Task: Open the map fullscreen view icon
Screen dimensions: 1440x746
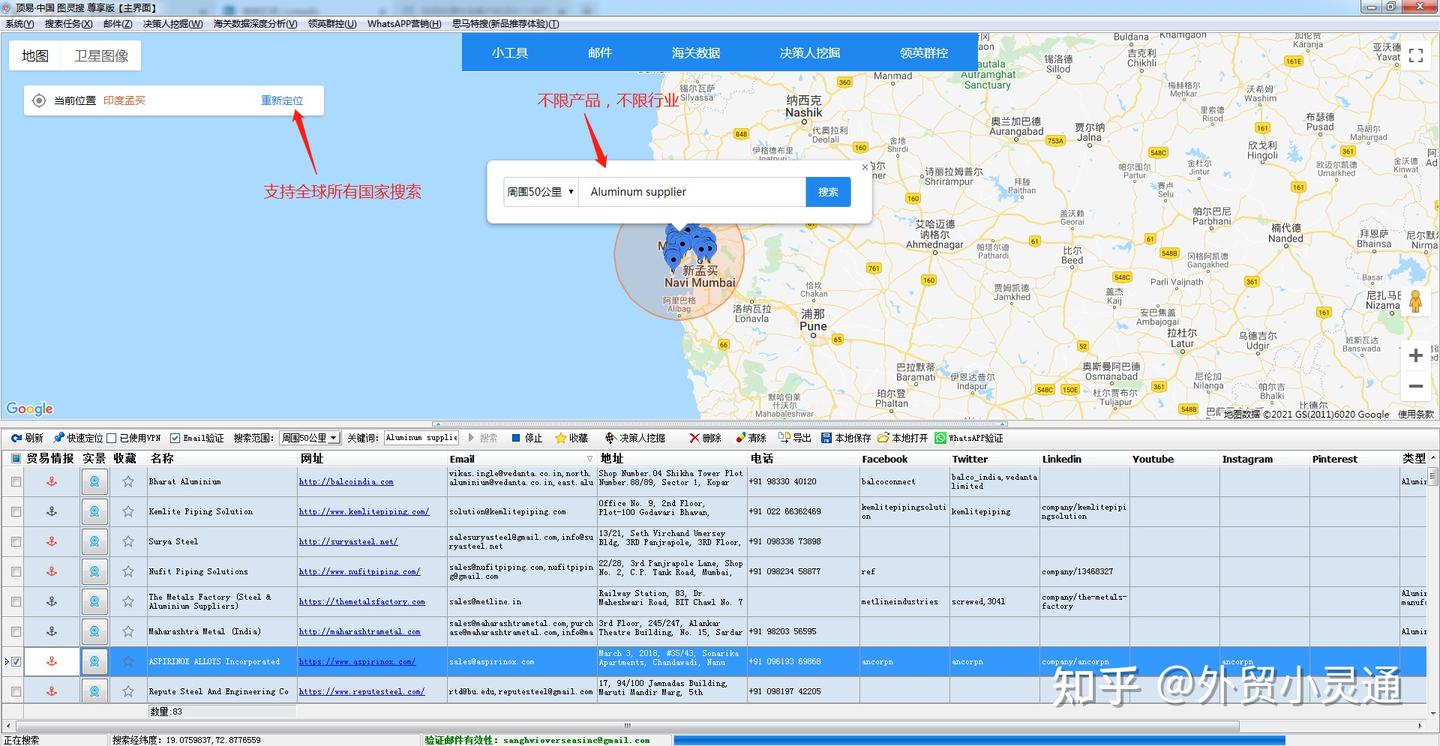Action: pyautogui.click(x=1416, y=56)
